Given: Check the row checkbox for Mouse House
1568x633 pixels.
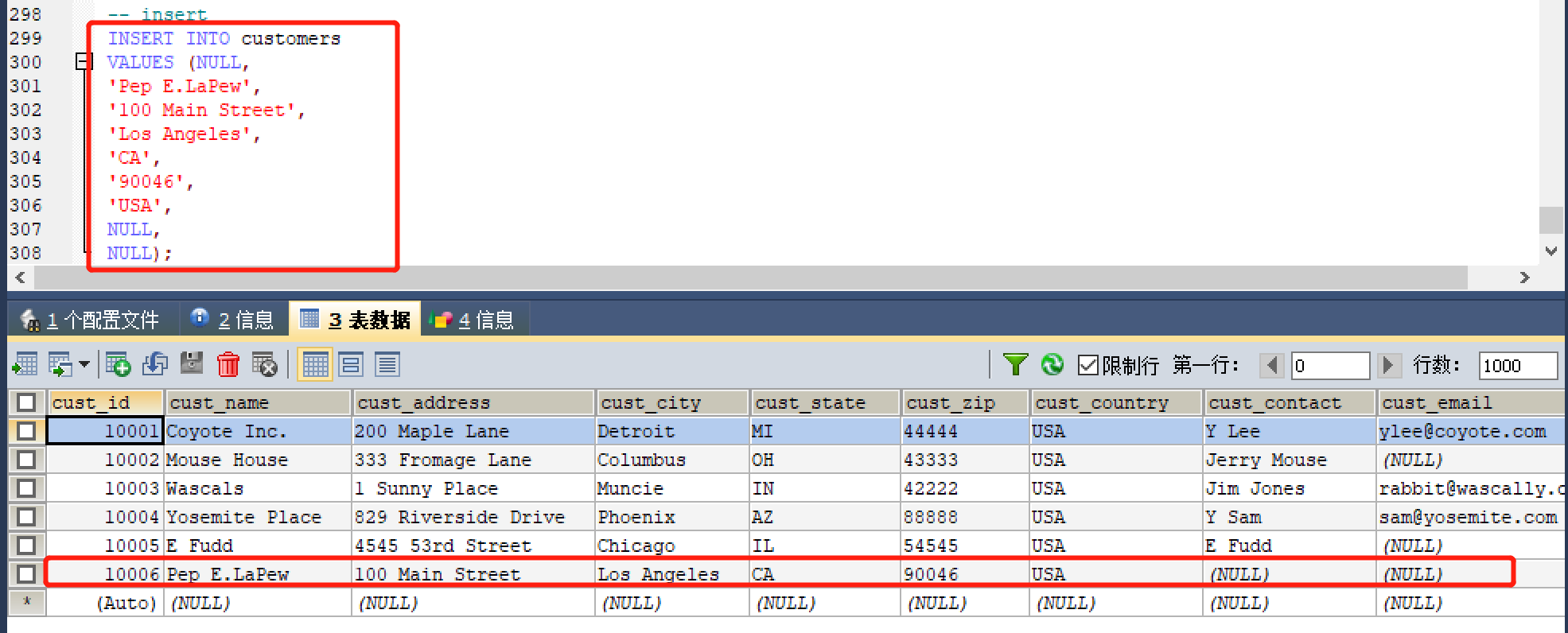Looking at the screenshot, I should click(x=26, y=460).
